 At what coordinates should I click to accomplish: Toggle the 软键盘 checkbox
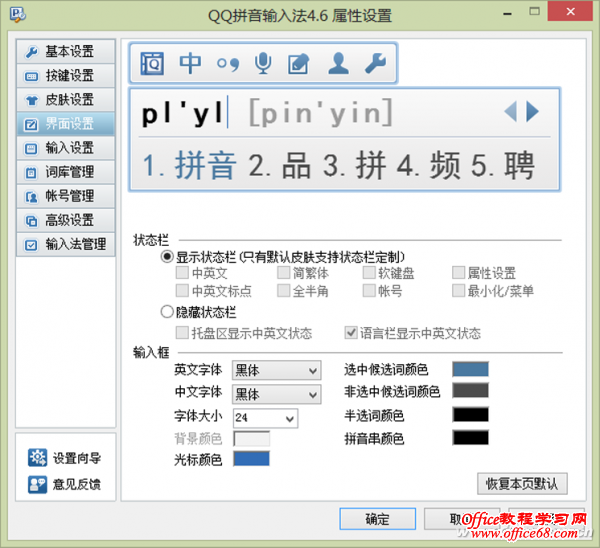pos(369,273)
